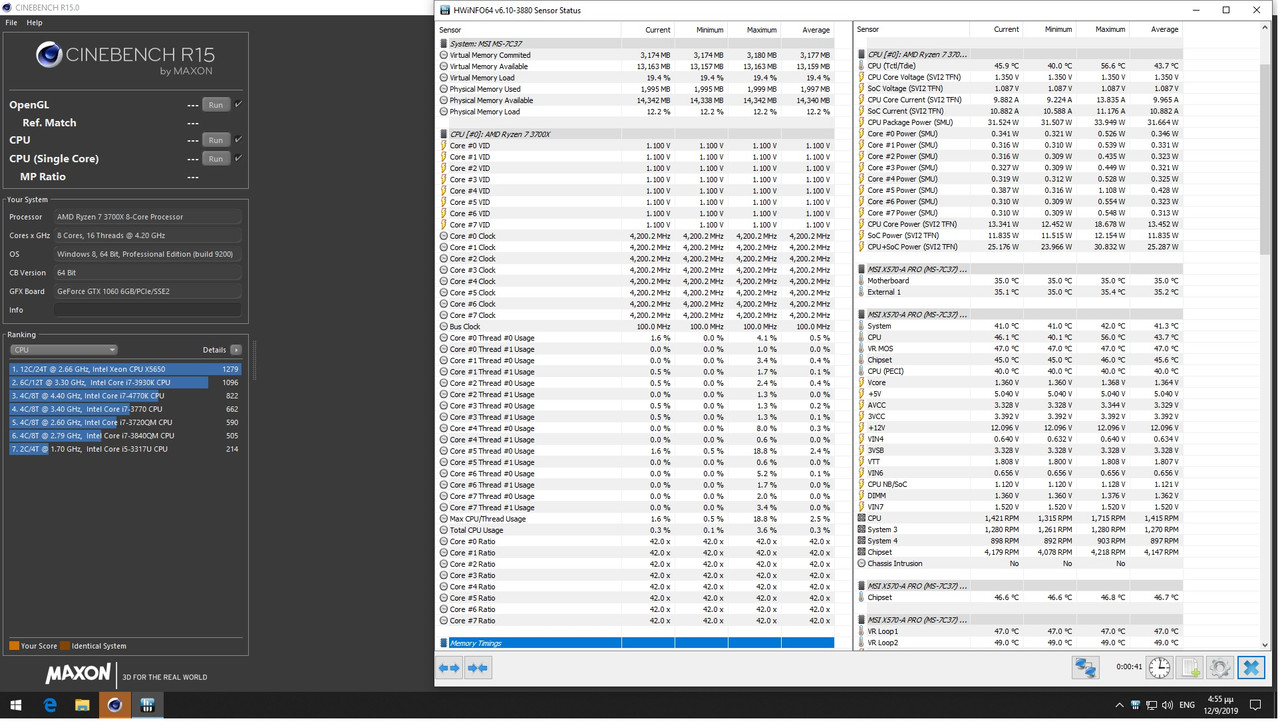Open the Help menu in Cinebench

[x=34, y=22]
